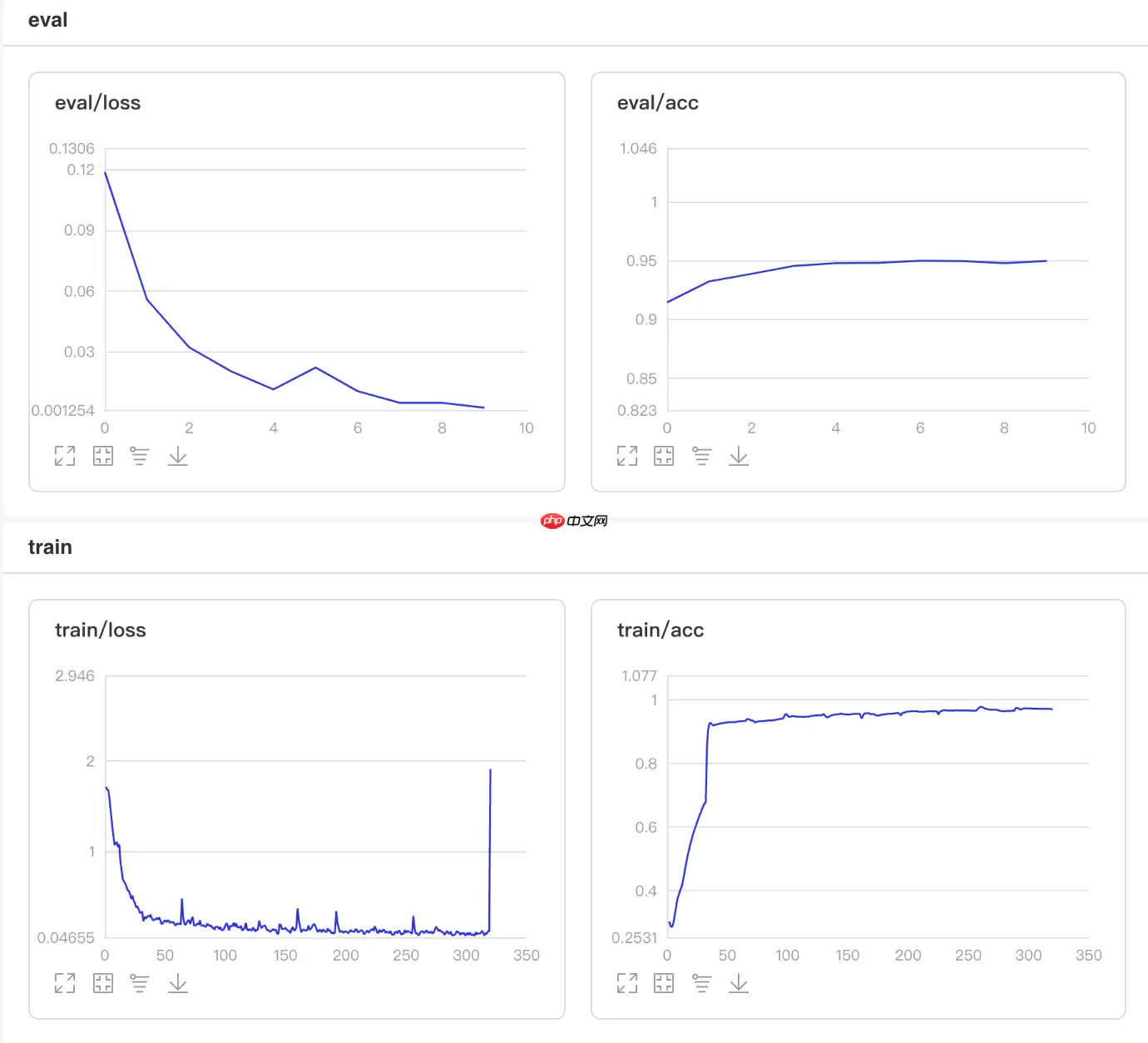Maximize the train/loss chart
Image resolution: width=1148 pixels, height=1043 pixels.
[x=65, y=983]
